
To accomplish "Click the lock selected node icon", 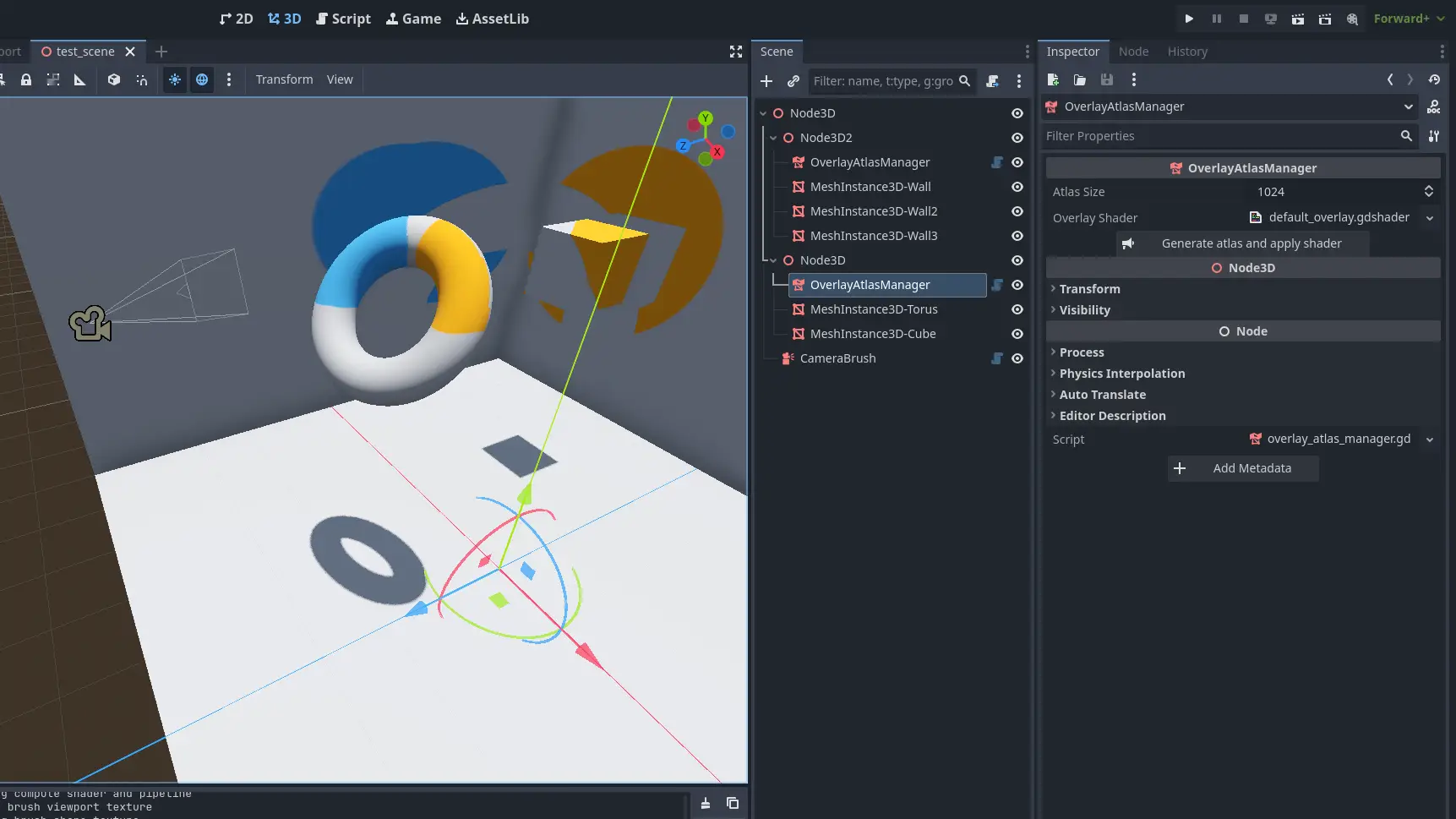I will point(26,79).
